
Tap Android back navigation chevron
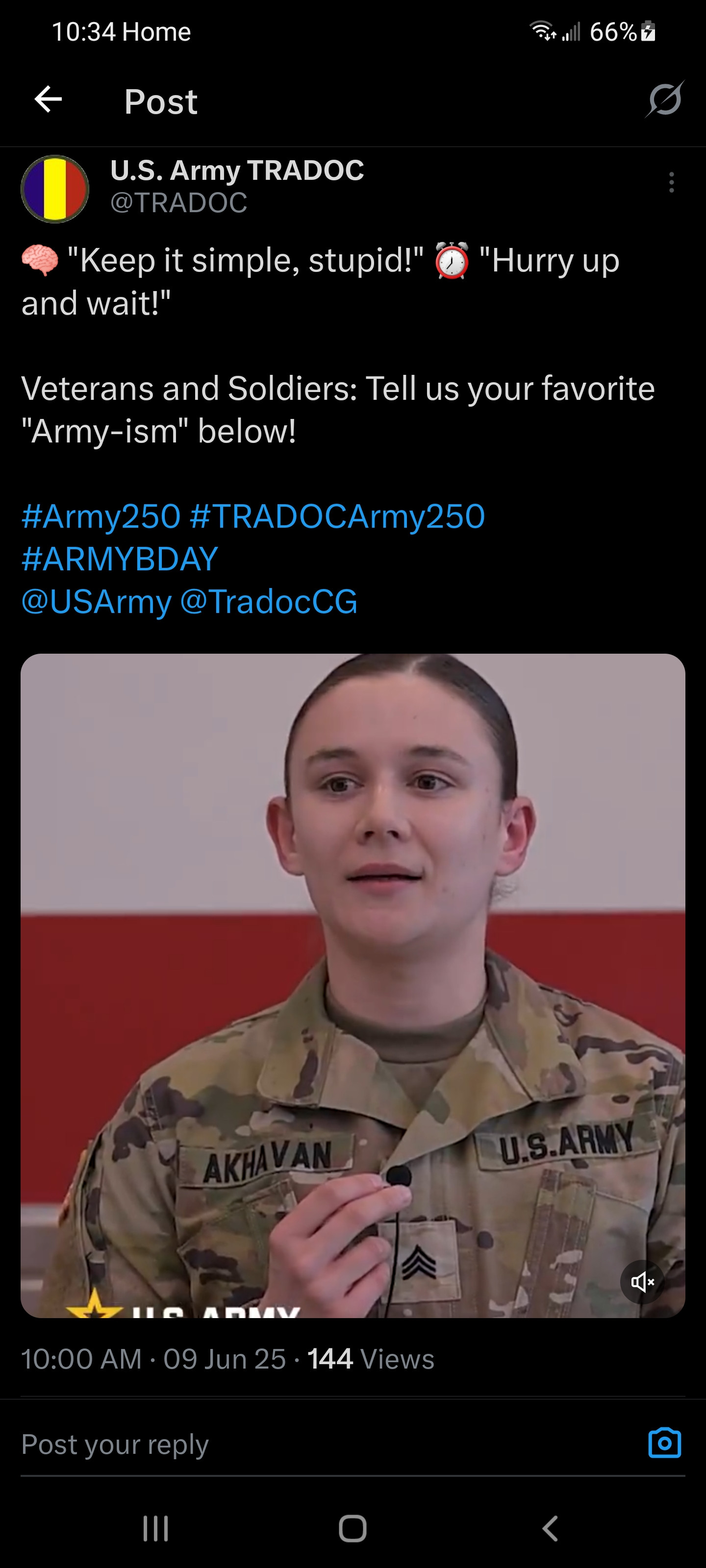550,1528
